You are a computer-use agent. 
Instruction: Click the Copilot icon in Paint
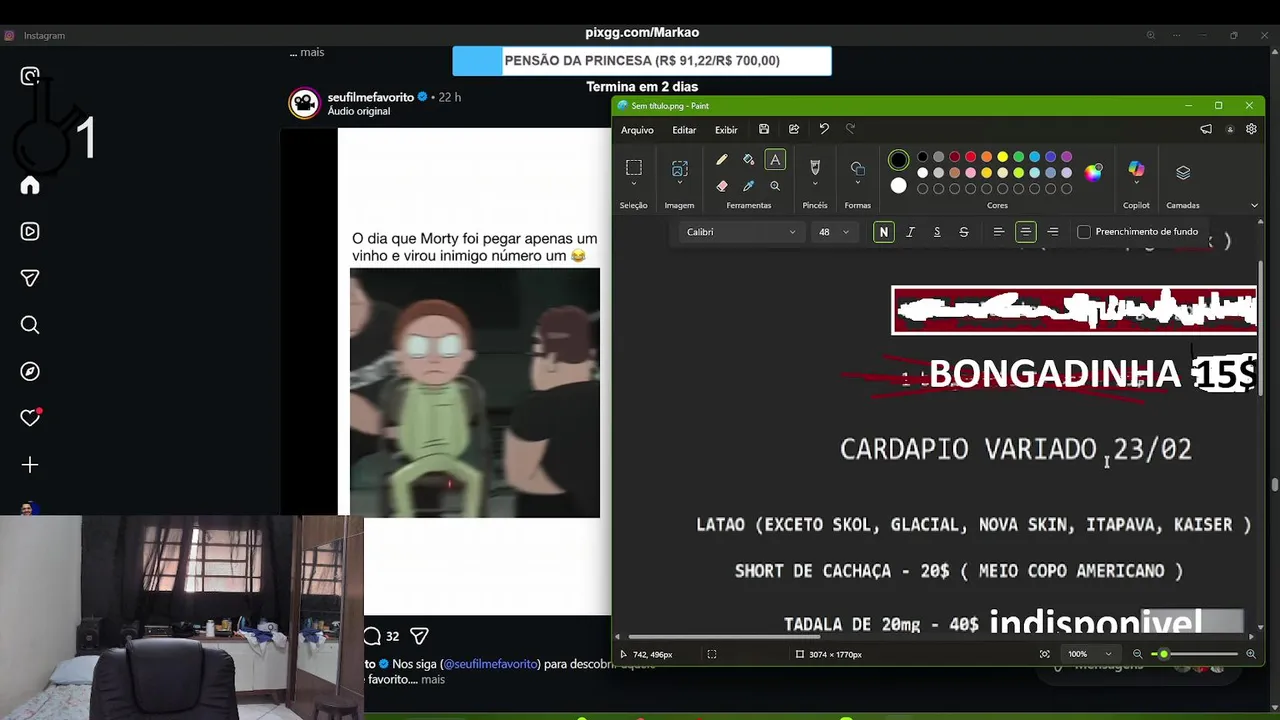tap(1136, 169)
